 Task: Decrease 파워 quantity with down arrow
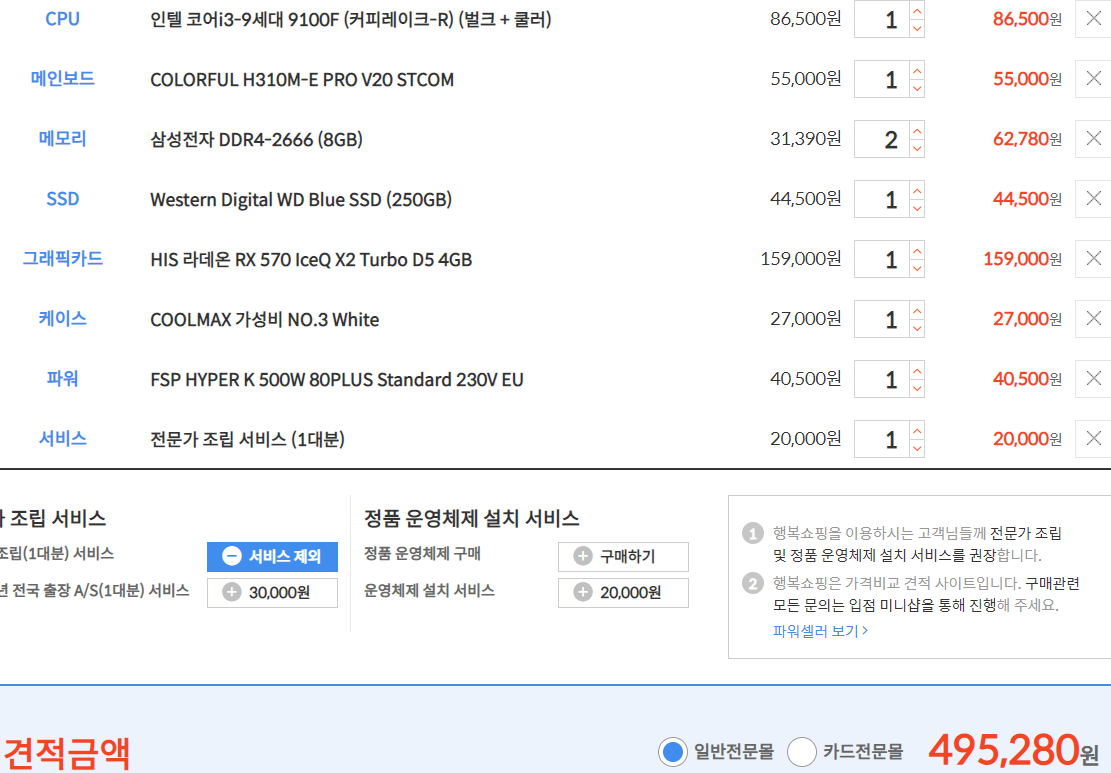pyautogui.click(x=917, y=388)
